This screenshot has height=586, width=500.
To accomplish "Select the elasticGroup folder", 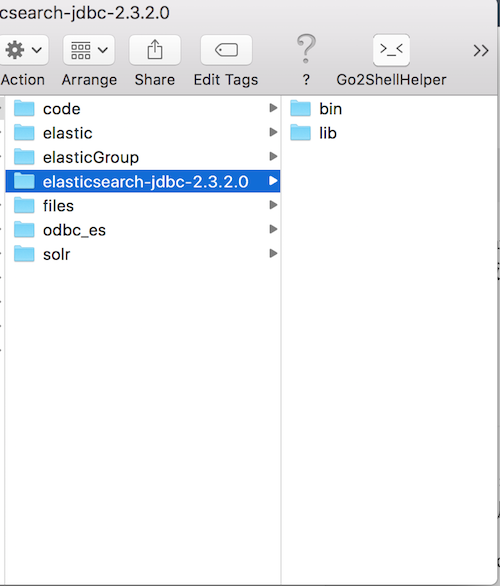I will [x=143, y=157].
